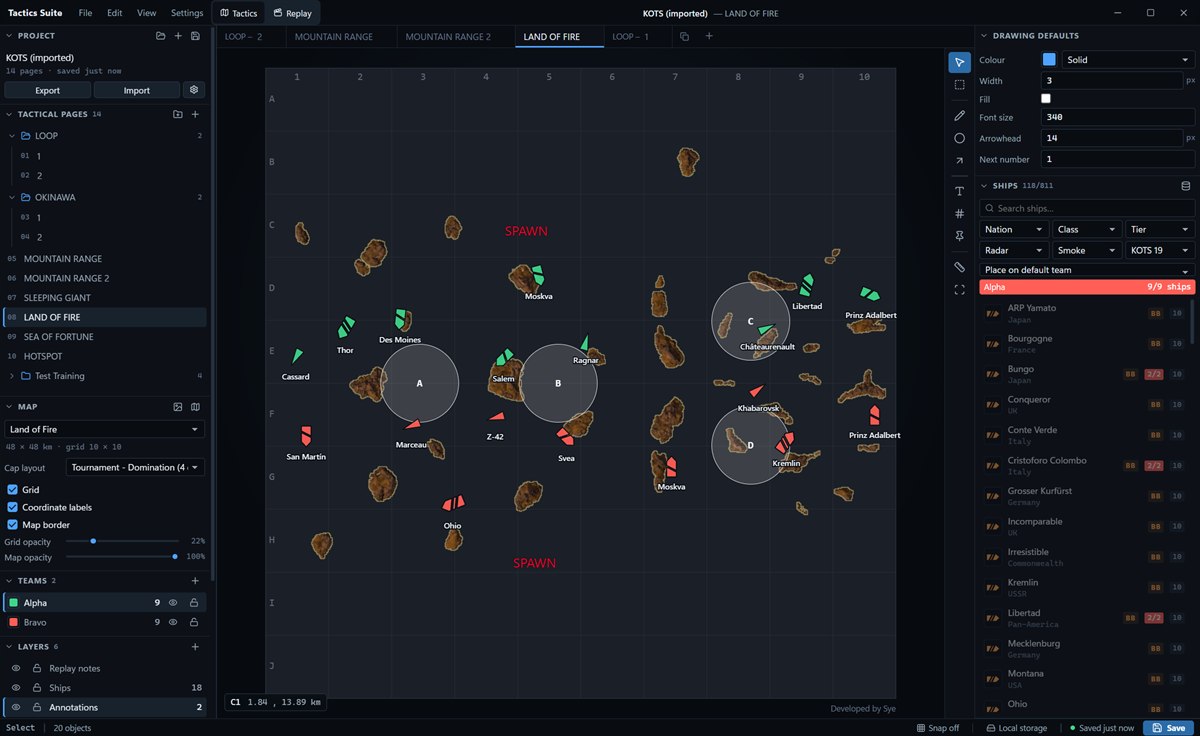The width and height of the screenshot is (1200, 736).
Task: Add a new team with plus icon
Action: click(195, 581)
